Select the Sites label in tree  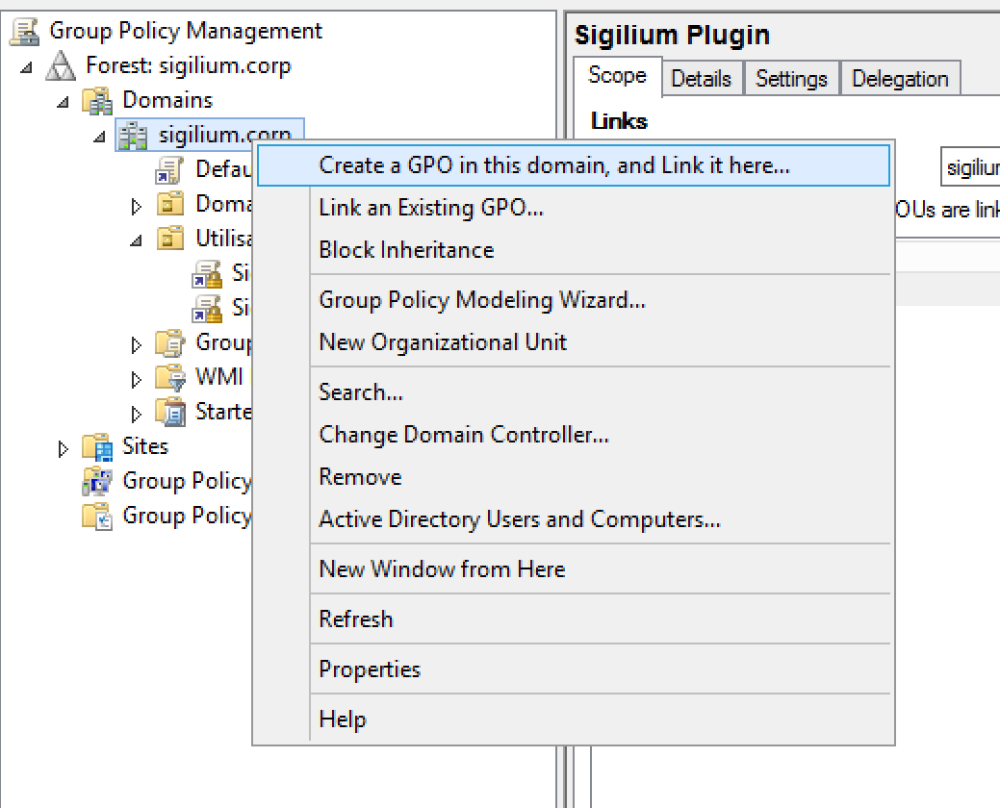(x=145, y=446)
